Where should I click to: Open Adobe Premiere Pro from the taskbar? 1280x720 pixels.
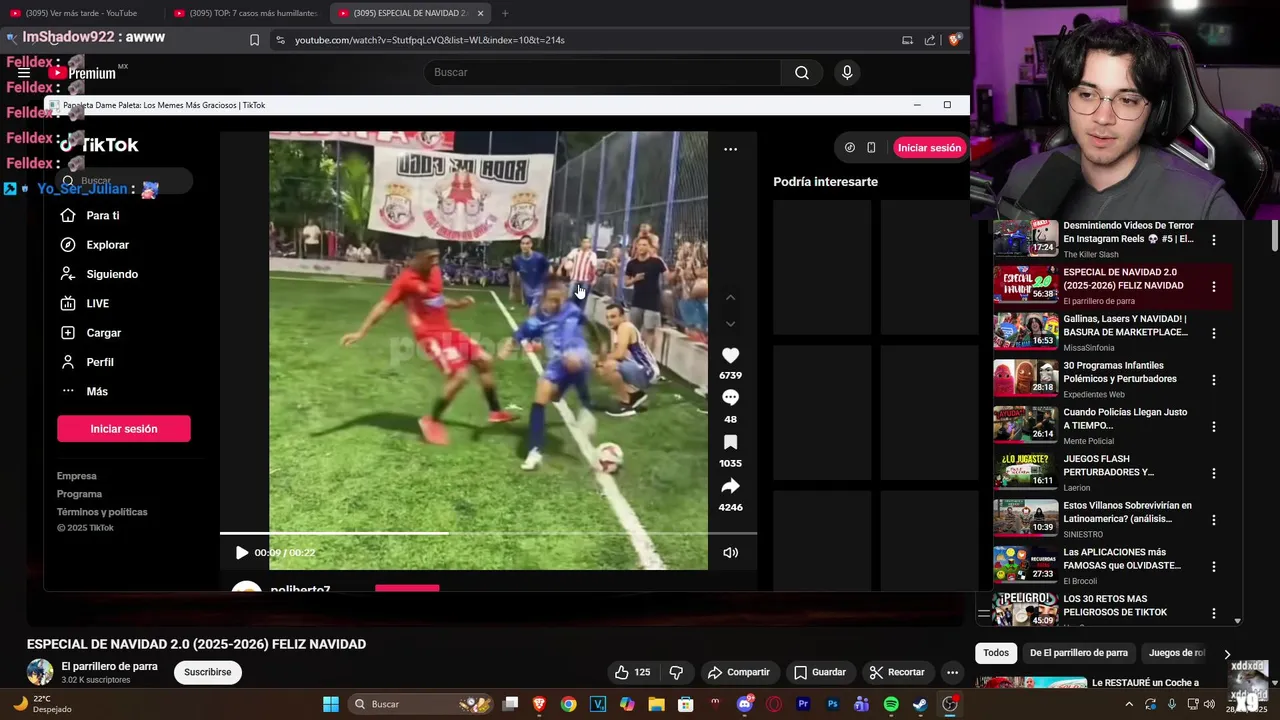[x=803, y=704]
